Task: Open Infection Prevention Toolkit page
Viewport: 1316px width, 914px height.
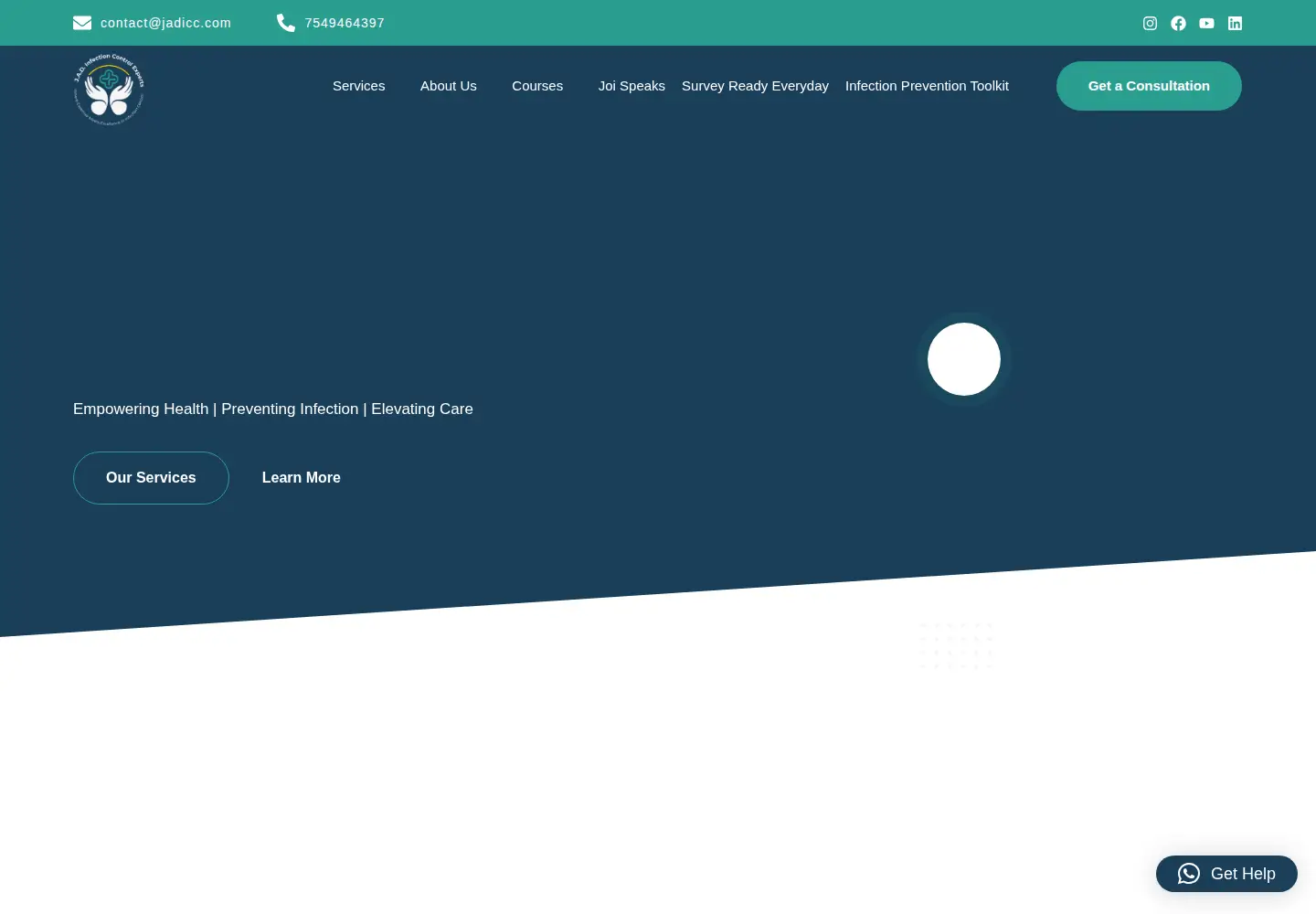Action: (x=927, y=86)
